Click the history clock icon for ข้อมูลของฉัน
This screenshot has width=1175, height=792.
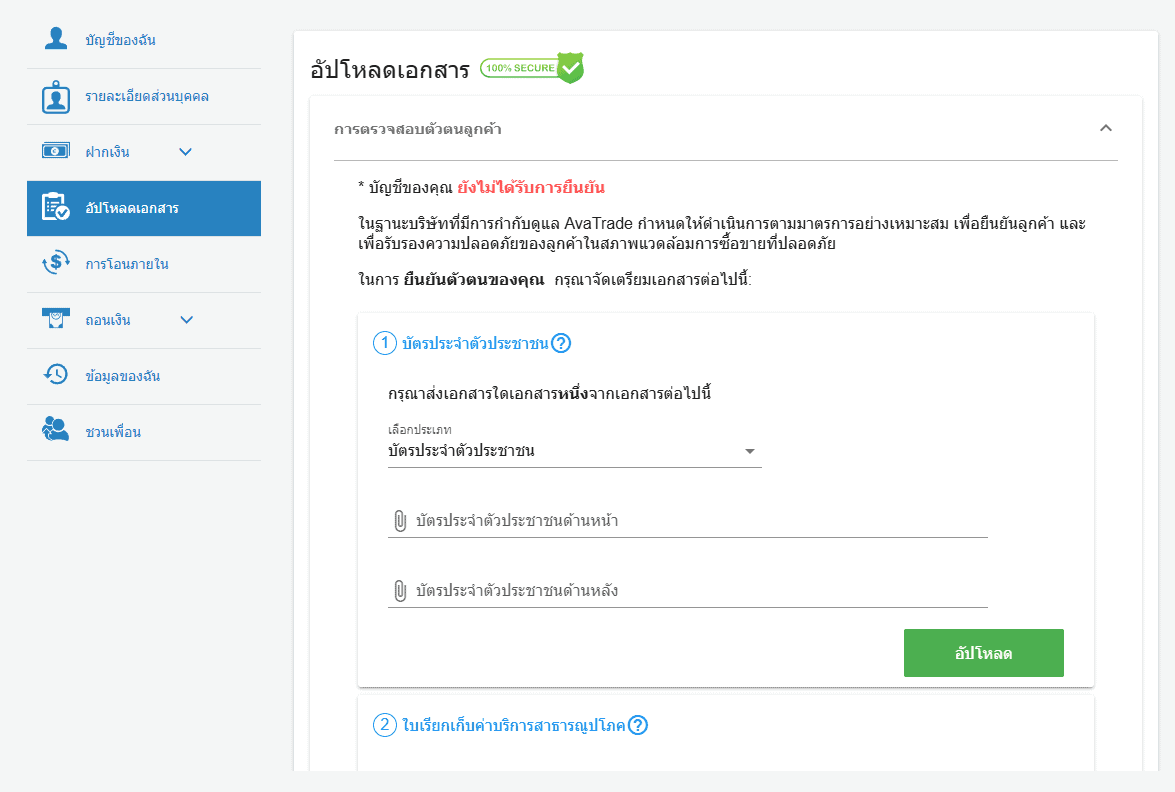(x=56, y=374)
